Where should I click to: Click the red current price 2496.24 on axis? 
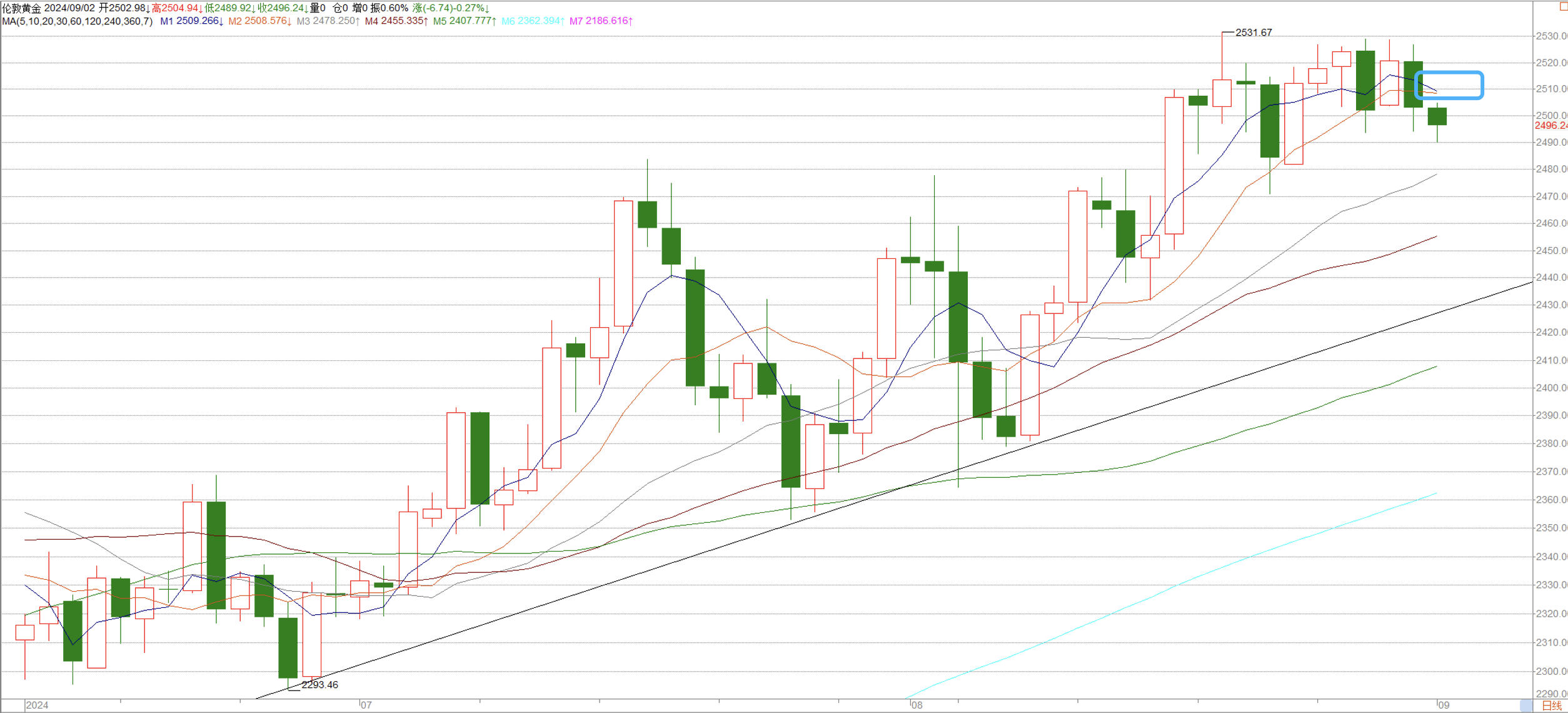point(1551,126)
